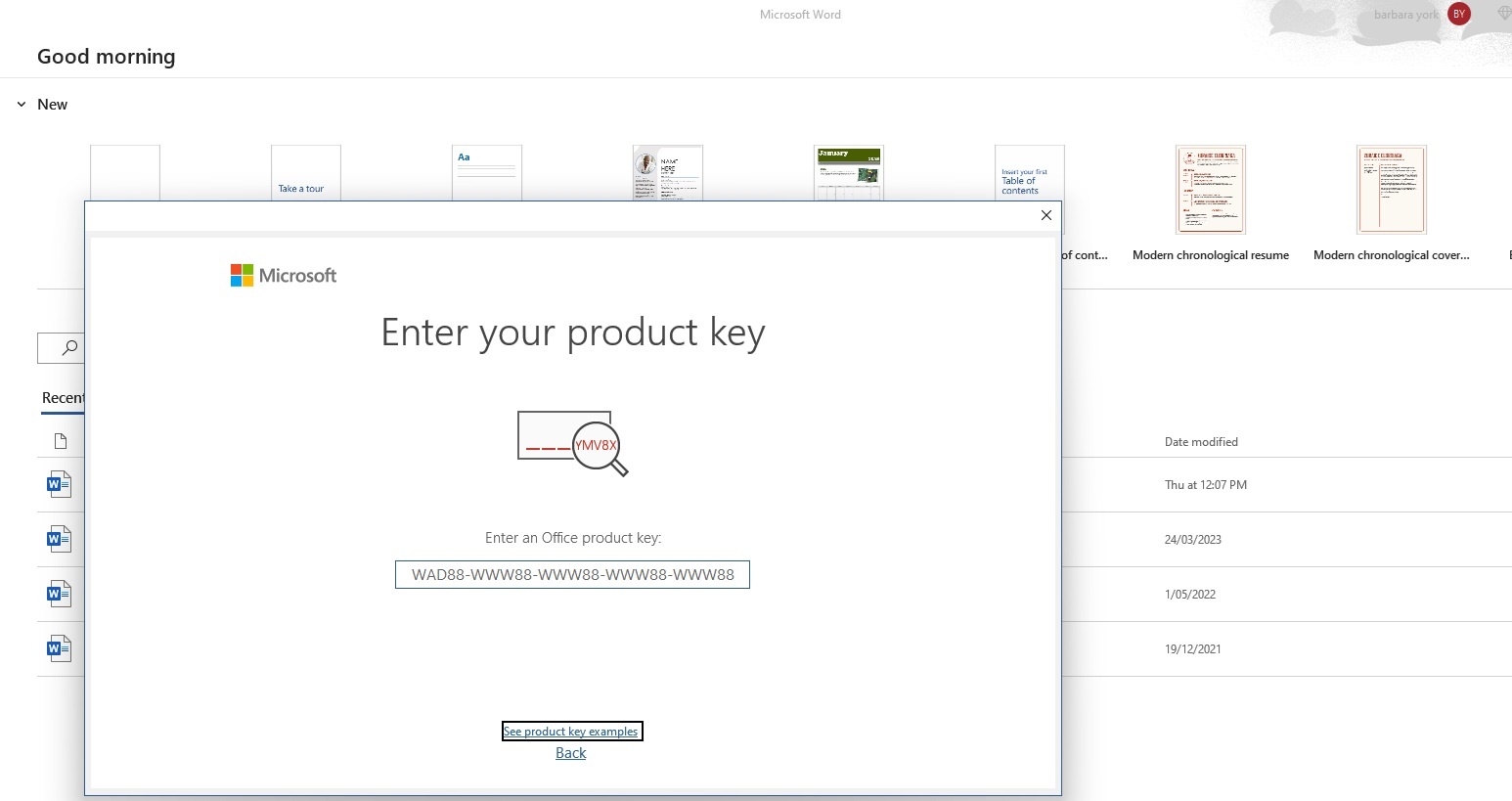Click the search magnifier icon
Viewport: 1512px width, 801px height.
coord(69,347)
